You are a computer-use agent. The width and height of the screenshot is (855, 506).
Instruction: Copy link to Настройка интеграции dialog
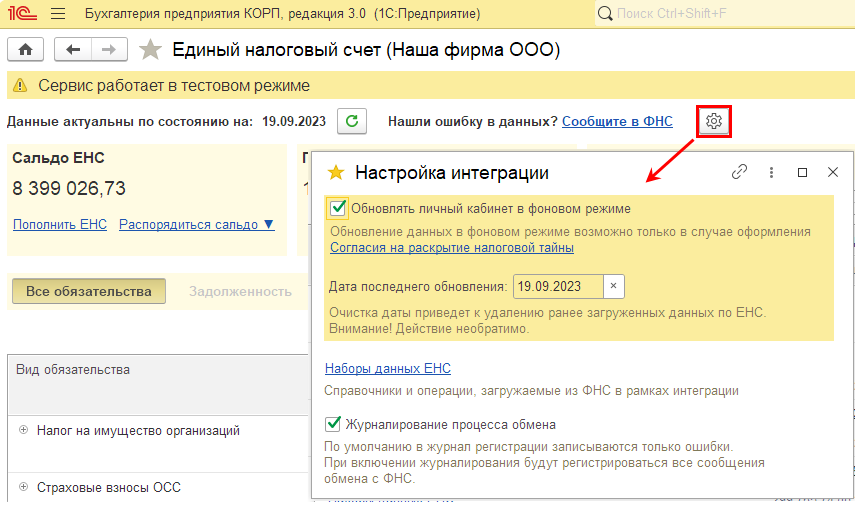pyautogui.click(x=739, y=172)
